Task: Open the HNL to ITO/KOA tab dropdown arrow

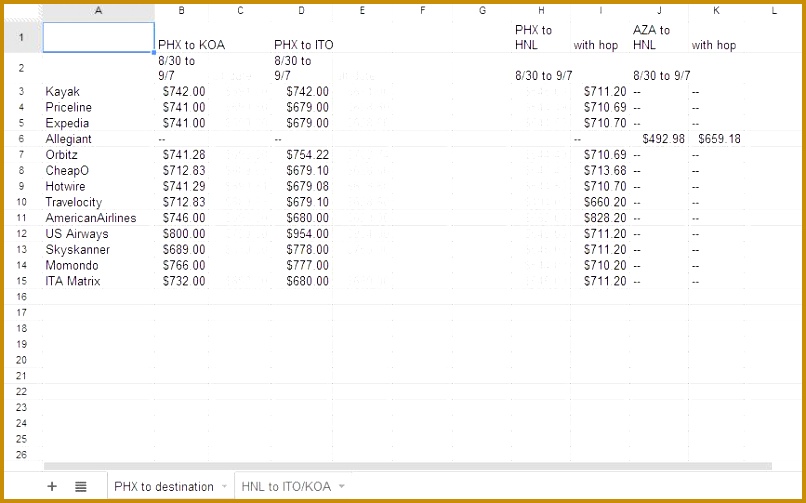Action: point(342,486)
